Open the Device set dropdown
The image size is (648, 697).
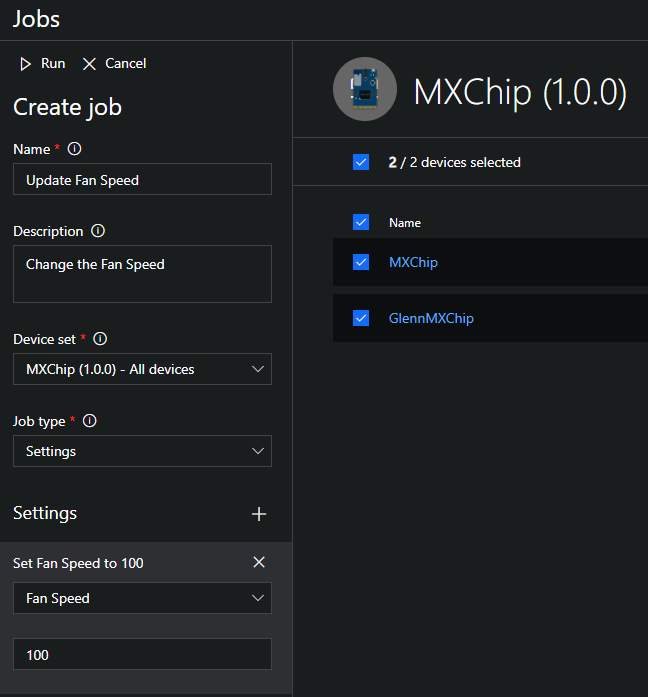click(x=142, y=369)
